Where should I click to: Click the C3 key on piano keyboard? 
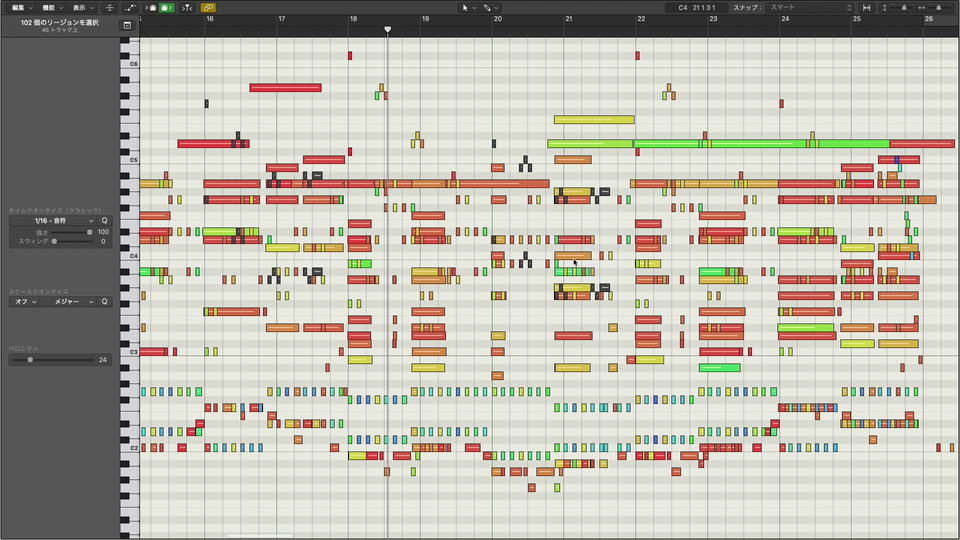(x=130, y=352)
